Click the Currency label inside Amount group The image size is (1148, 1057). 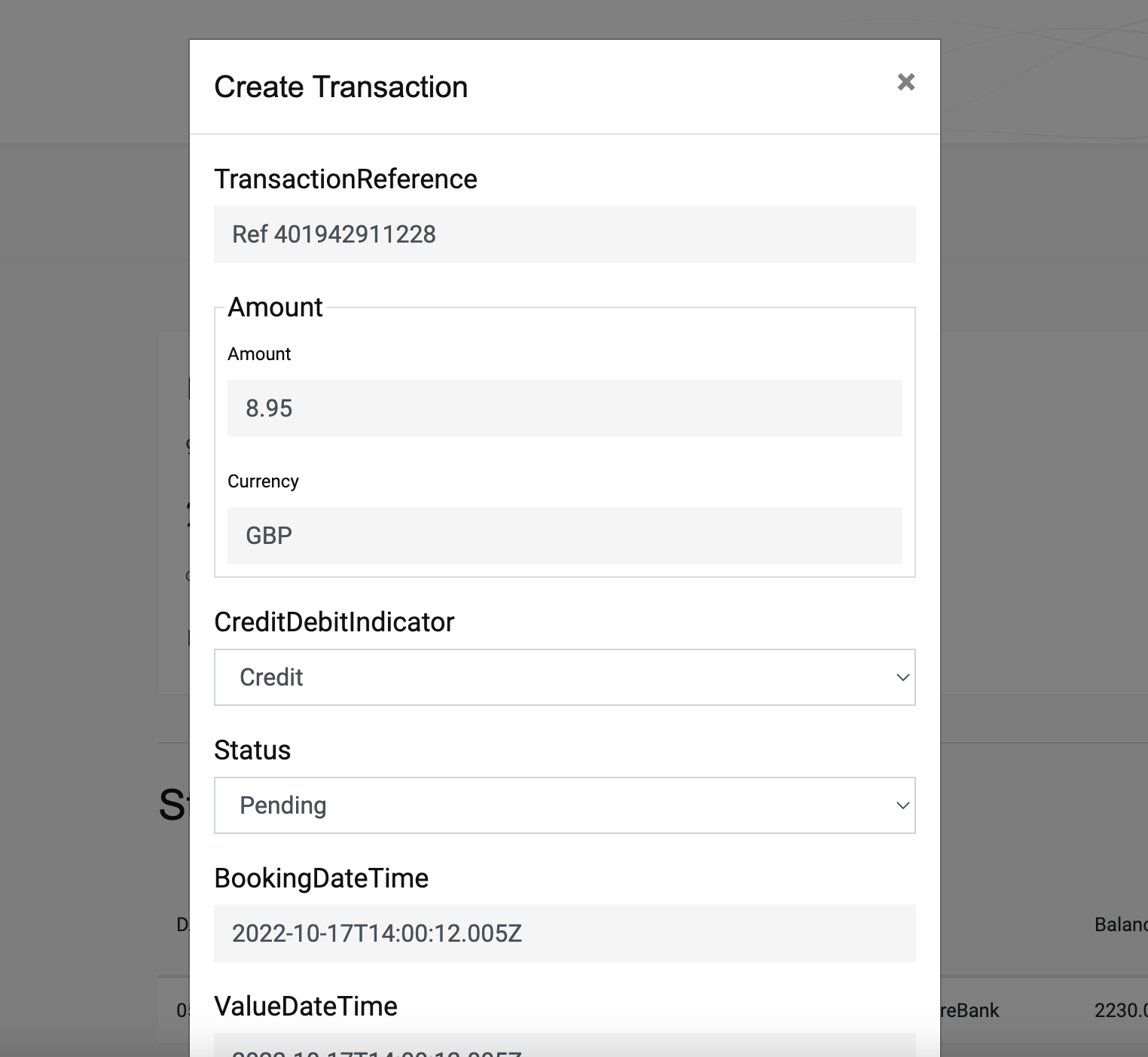[x=263, y=481]
